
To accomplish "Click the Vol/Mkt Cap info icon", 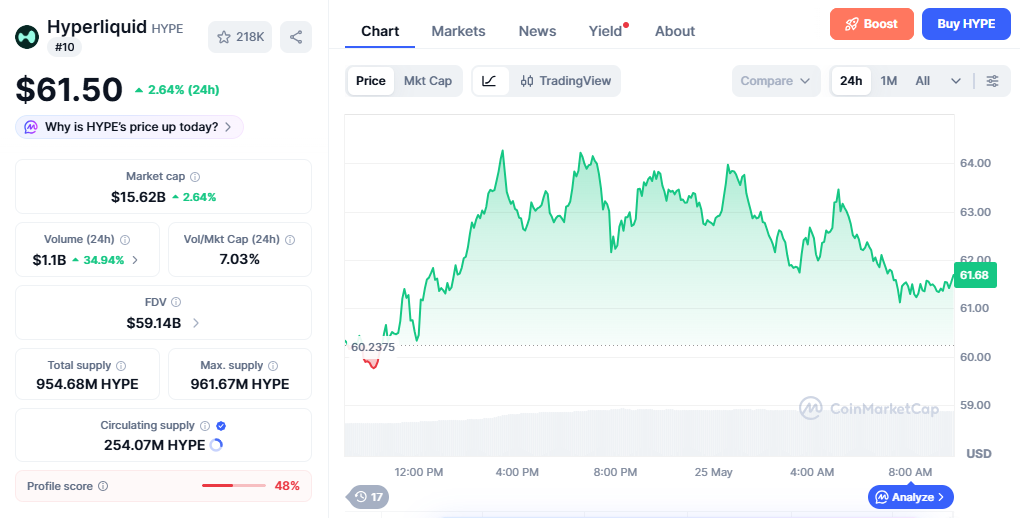I will [290, 239].
